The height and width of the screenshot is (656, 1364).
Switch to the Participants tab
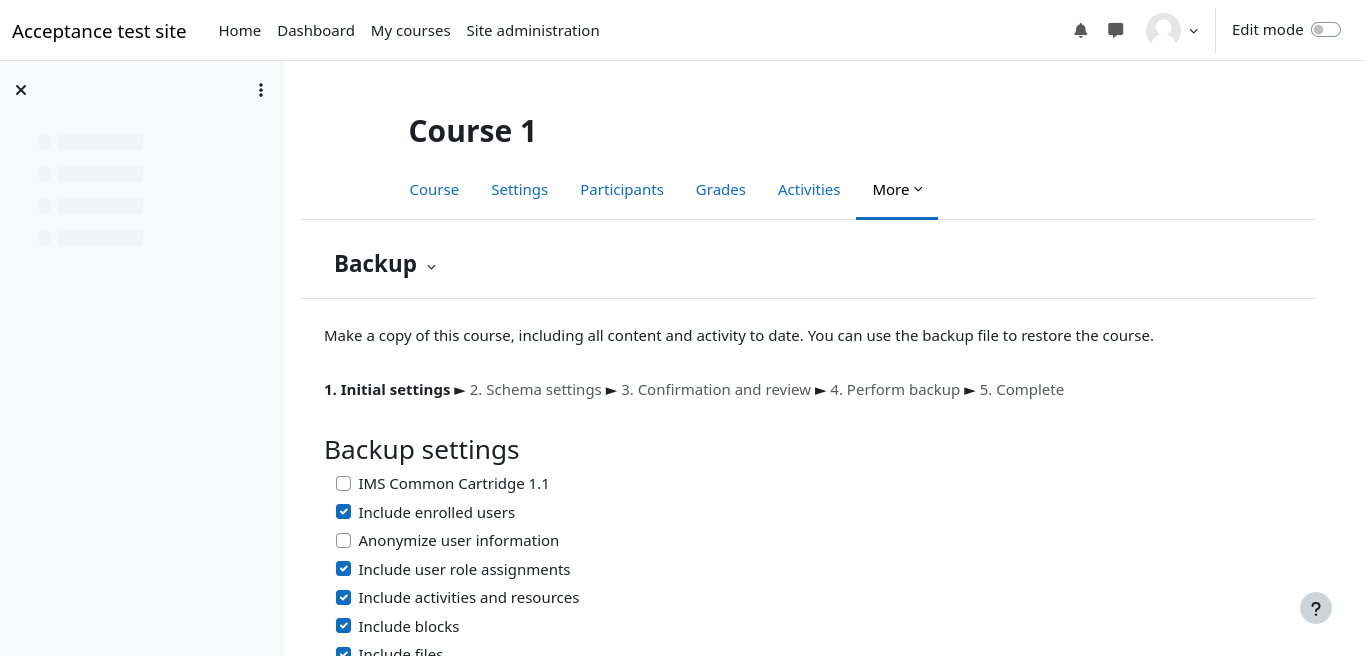coord(621,190)
